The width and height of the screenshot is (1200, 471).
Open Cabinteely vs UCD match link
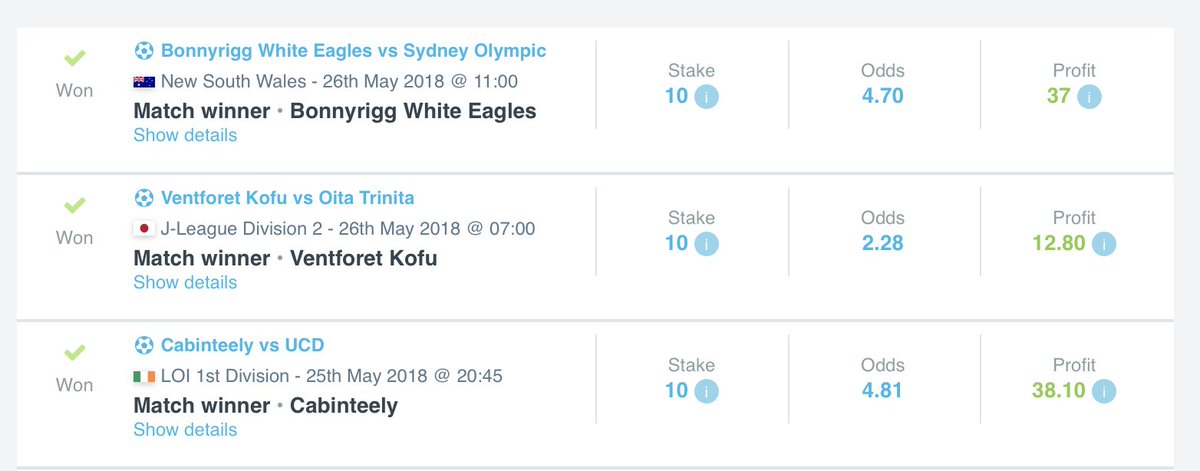[242, 345]
